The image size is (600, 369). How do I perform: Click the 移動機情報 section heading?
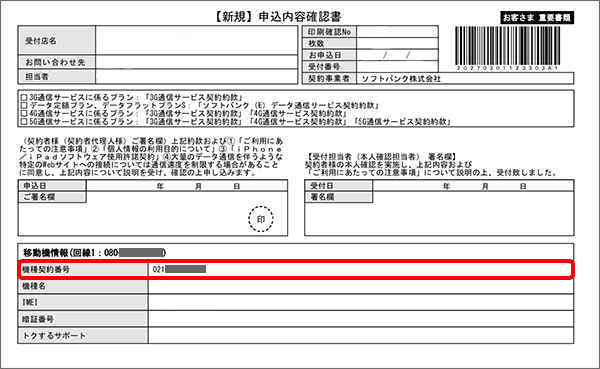click(94, 253)
